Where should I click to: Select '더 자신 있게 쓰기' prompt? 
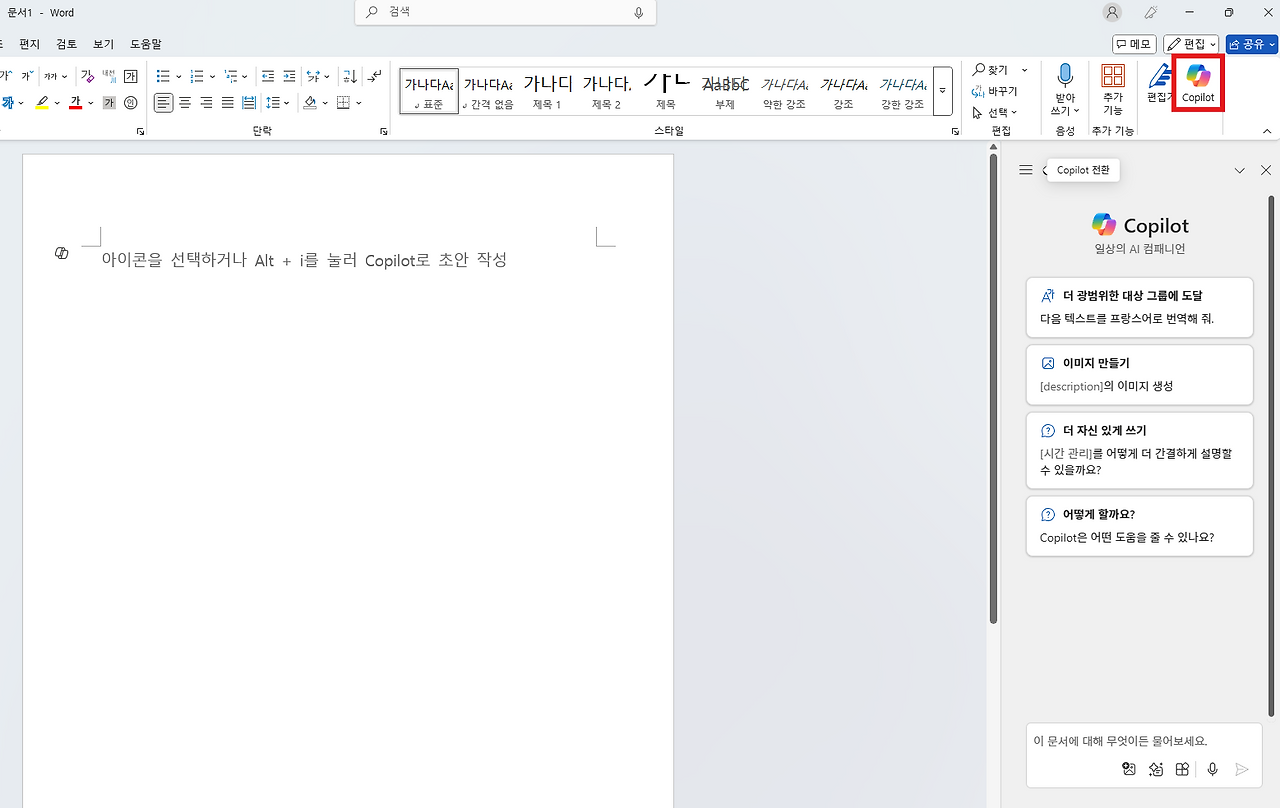pos(1139,450)
